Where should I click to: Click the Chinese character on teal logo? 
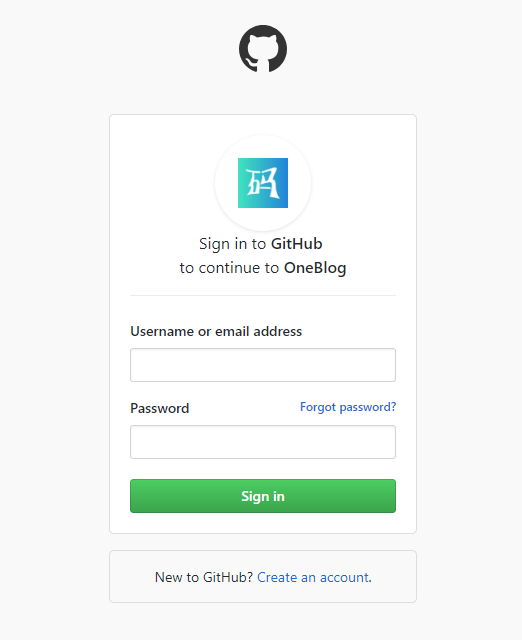pyautogui.click(x=263, y=183)
